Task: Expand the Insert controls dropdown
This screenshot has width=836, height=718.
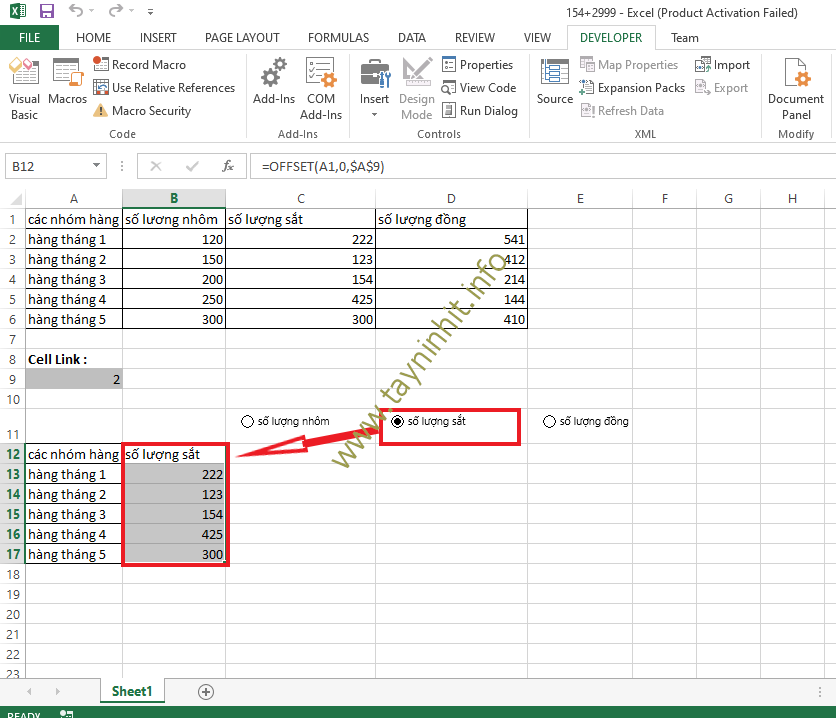Action: (x=375, y=115)
